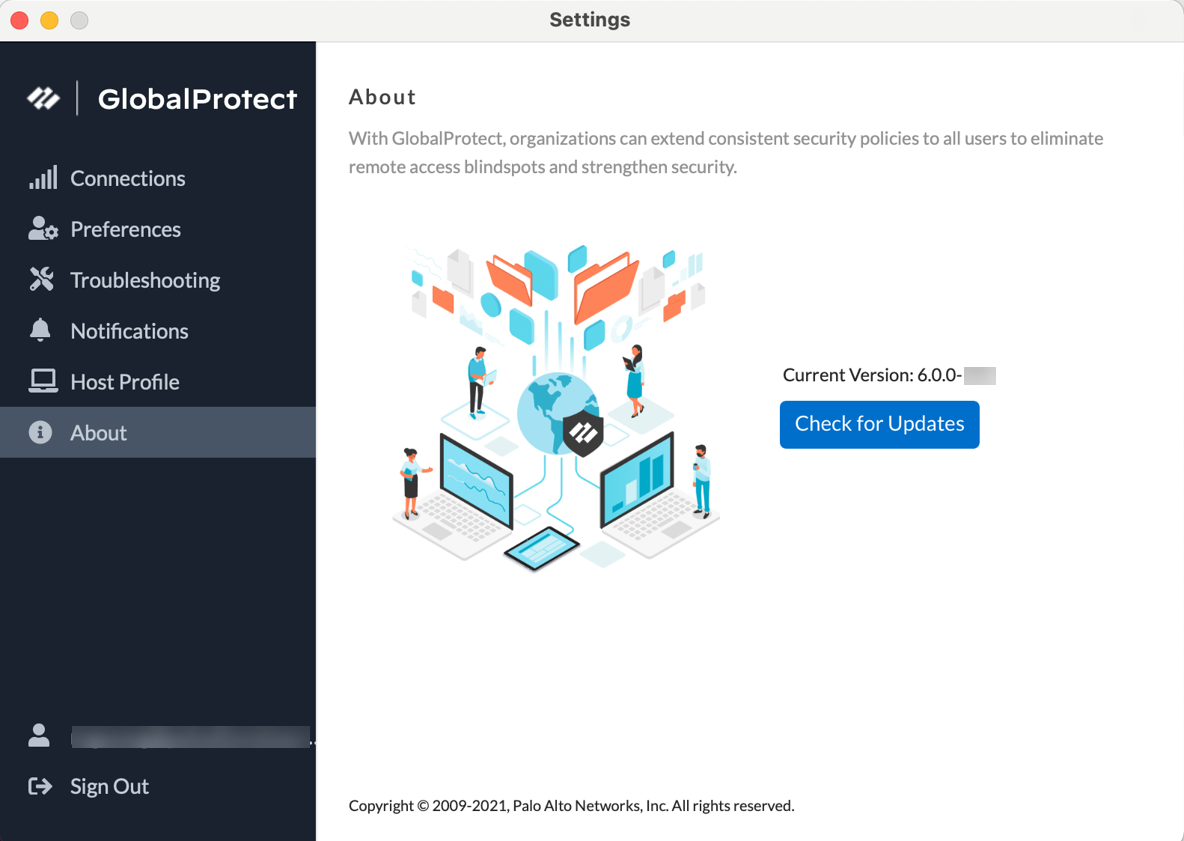
Task: Click the user account person icon
Action: [x=39, y=736]
